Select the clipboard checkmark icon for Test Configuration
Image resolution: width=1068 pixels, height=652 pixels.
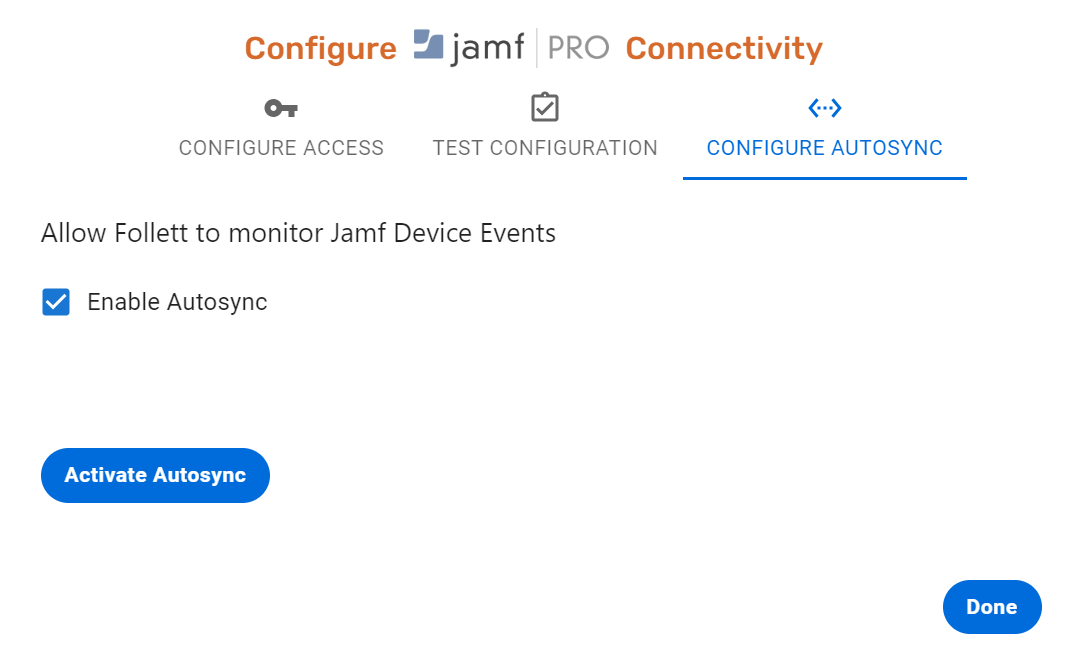point(544,107)
